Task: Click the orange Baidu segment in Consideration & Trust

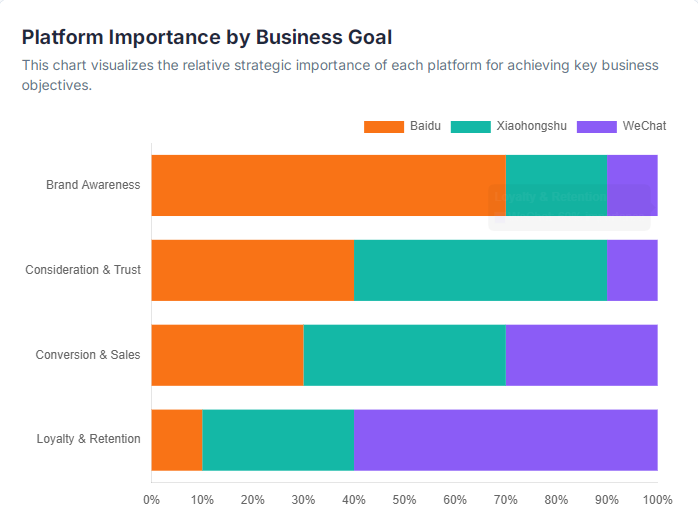Action: pos(252,270)
